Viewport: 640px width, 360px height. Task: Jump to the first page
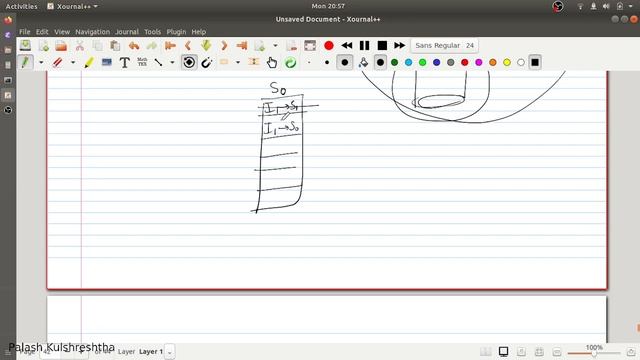170,45
